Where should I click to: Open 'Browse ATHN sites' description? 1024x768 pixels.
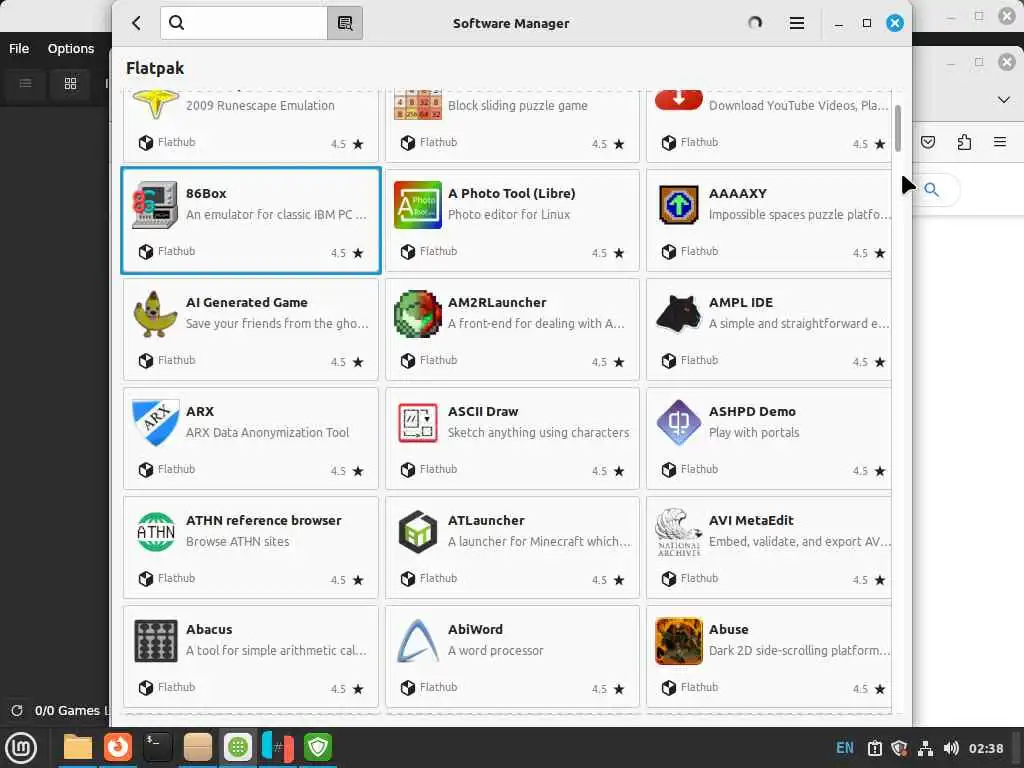tap(237, 541)
